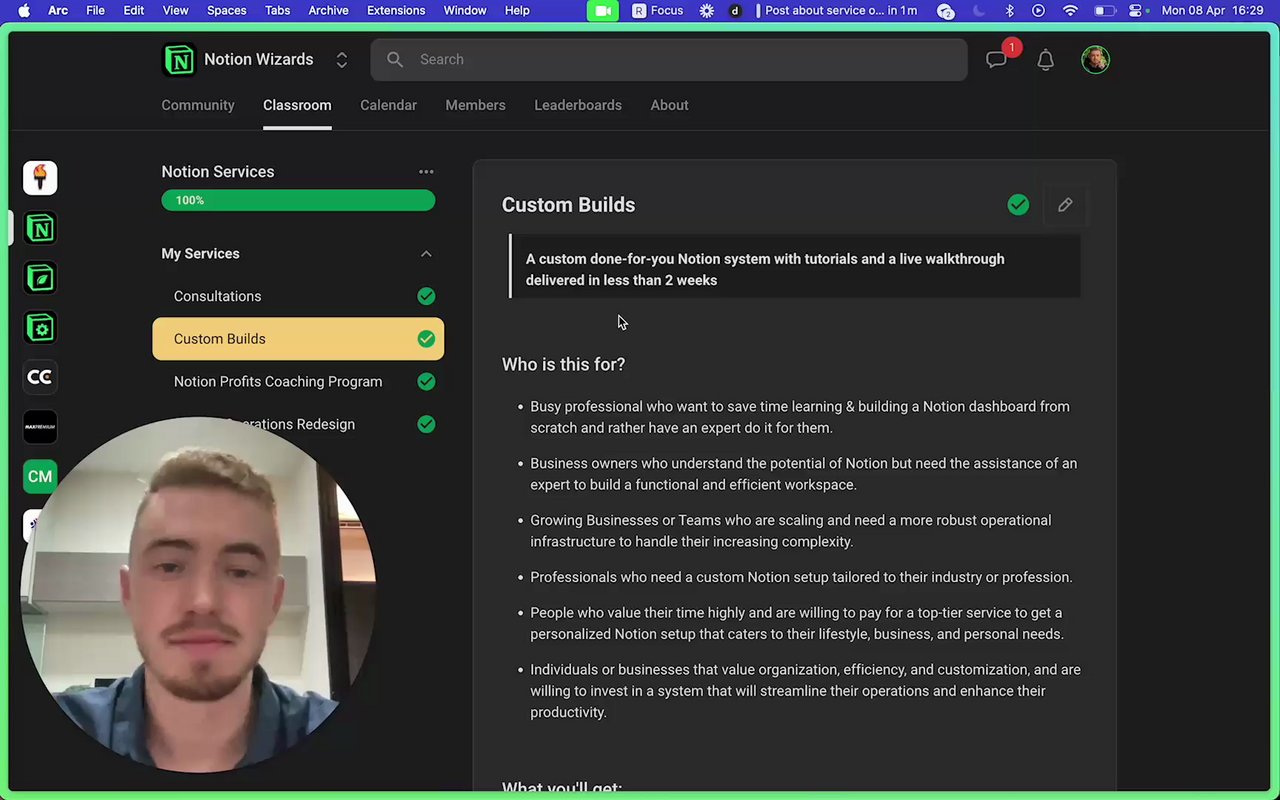Open Control Center from menu bar
The height and width of the screenshot is (800, 1280).
click(x=1135, y=11)
